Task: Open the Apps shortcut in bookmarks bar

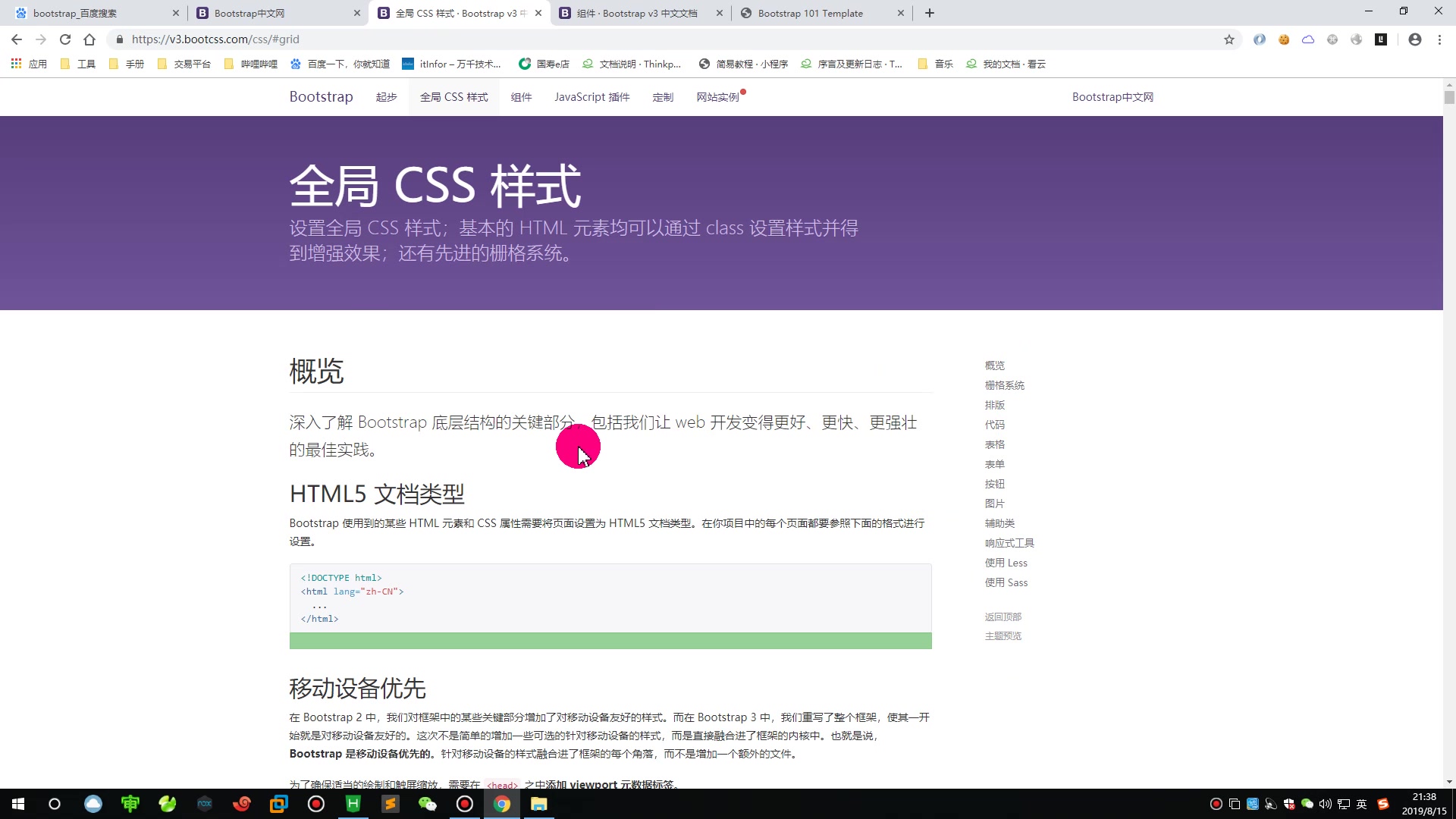Action: pos(29,64)
